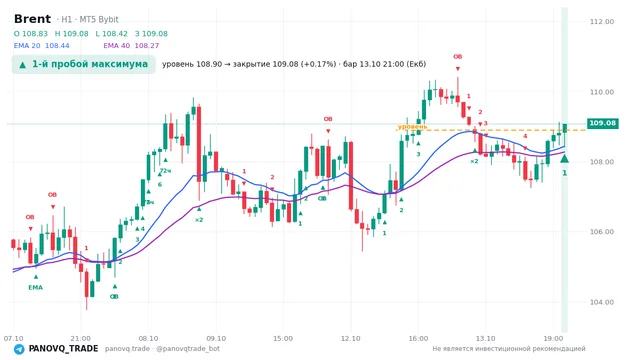
Task: Select the topmost red OB marker above the peak
Action: (458, 57)
